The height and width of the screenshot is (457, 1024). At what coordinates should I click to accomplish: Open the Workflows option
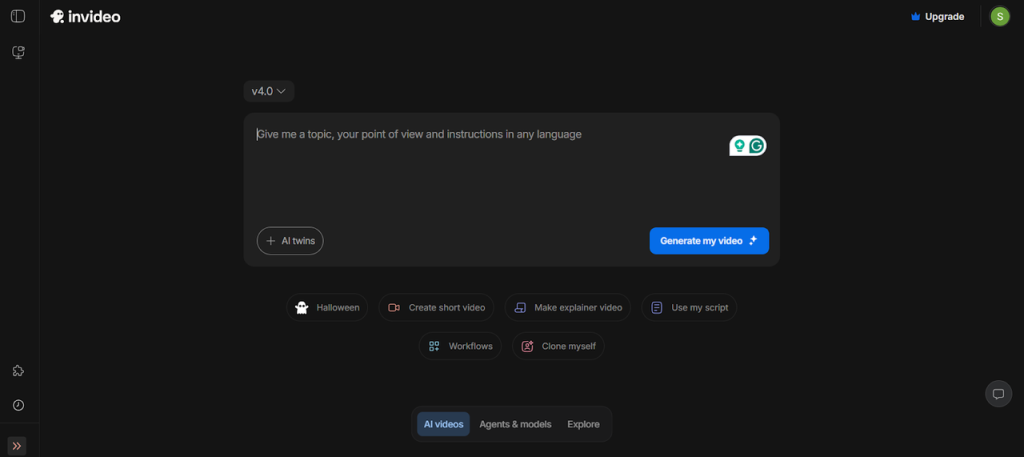[x=460, y=346]
